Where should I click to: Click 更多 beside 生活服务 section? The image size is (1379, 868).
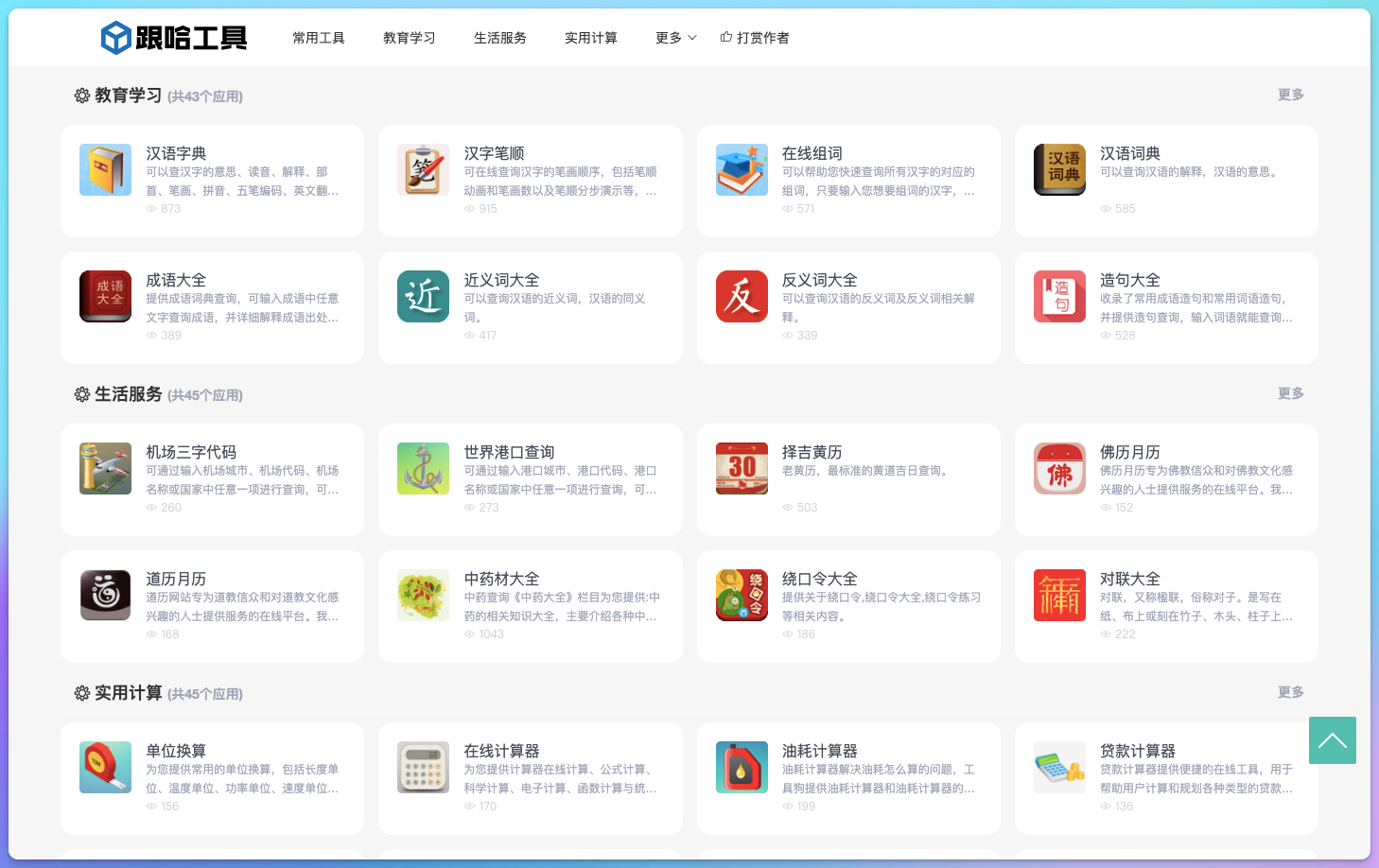tap(1290, 393)
